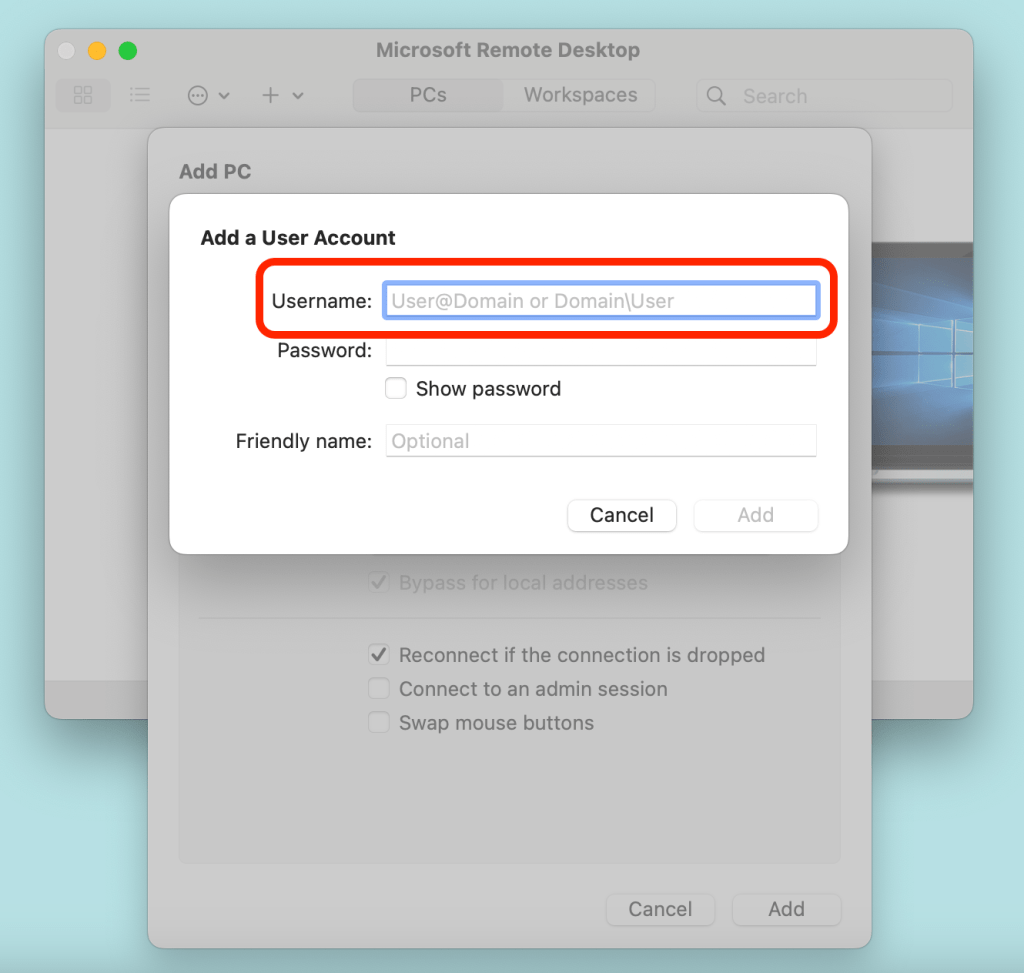1024x973 pixels.
Task: Expand the chevron beside the ellipsis icon
Action: click(224, 96)
